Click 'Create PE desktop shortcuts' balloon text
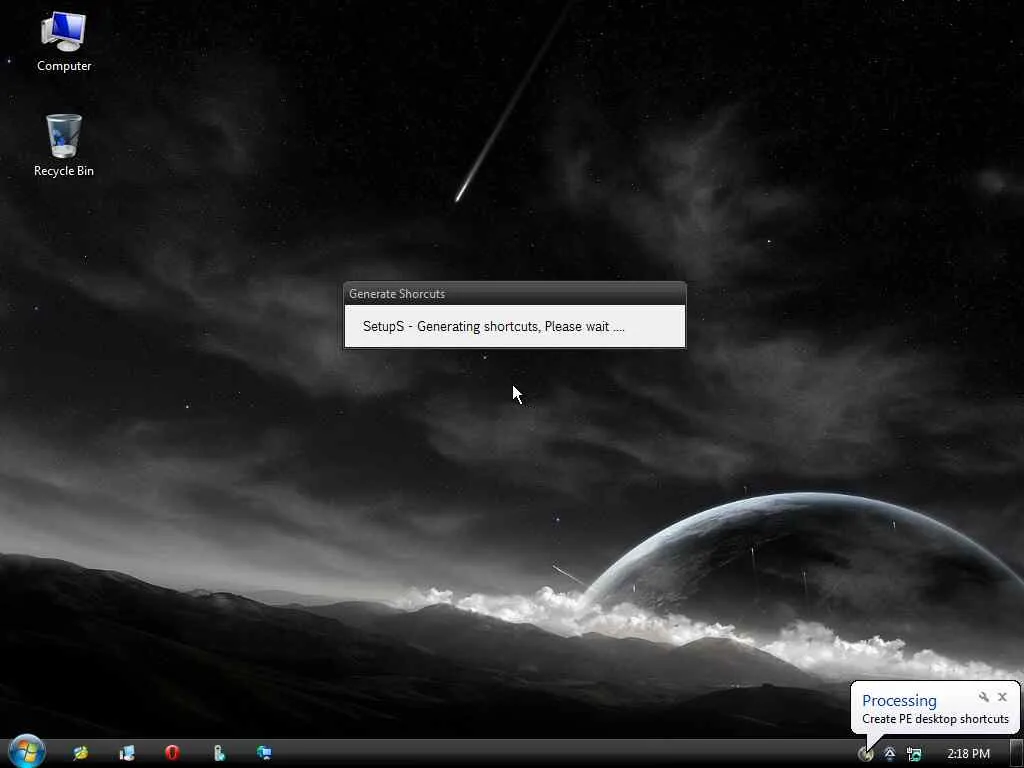Viewport: 1024px width, 768px height. click(x=935, y=718)
